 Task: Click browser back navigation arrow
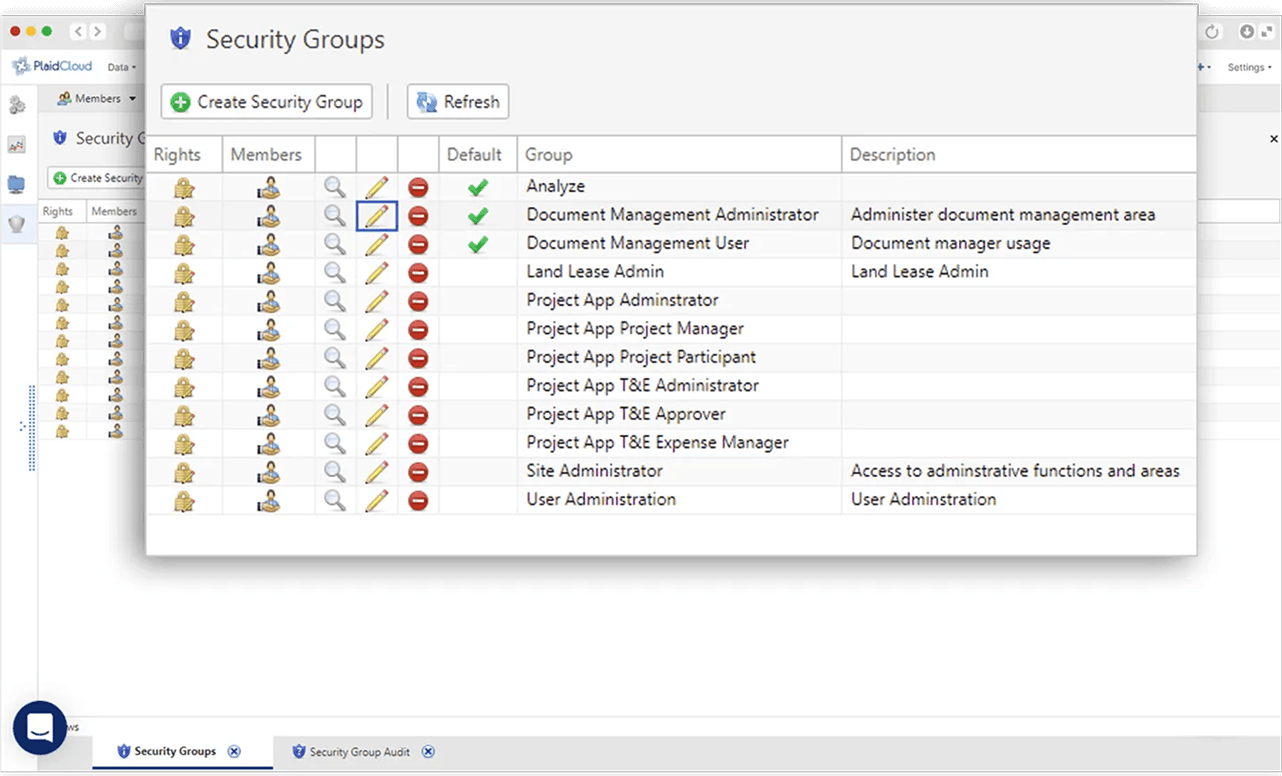[78, 32]
